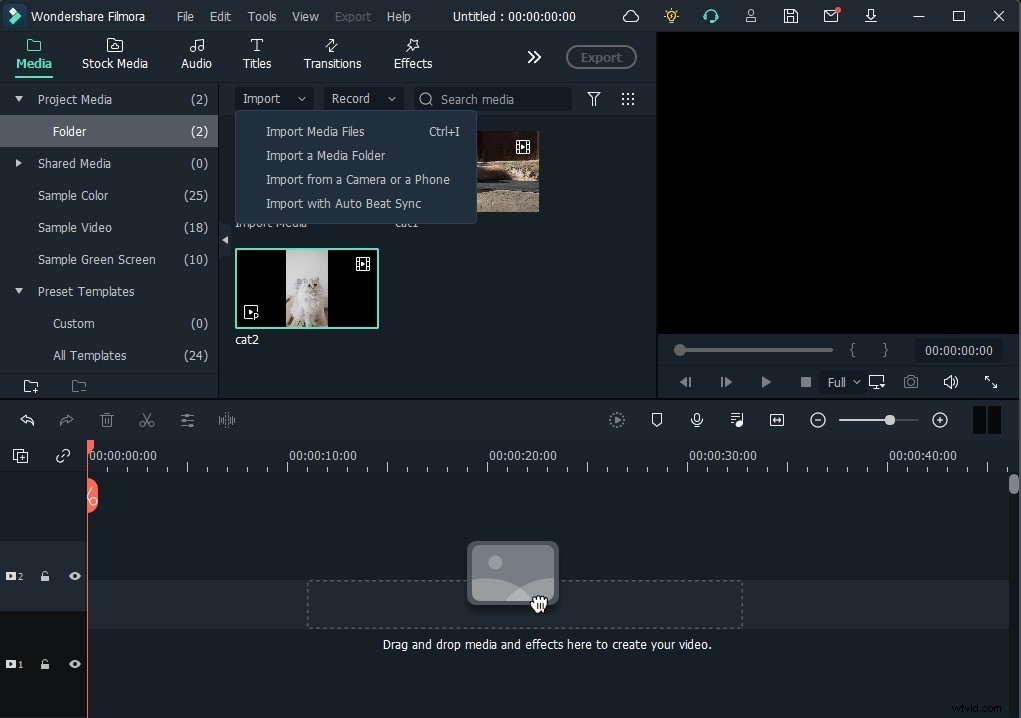Select Import from a Camera or a Phone
The image size is (1021, 718).
[357, 180]
